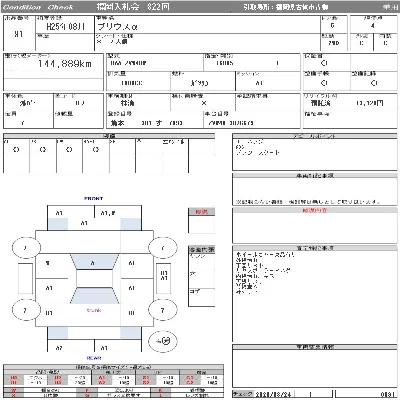The height and width of the screenshot is (400, 400).
Task: Click the lot number 81 cell
Action: pos(19,34)
